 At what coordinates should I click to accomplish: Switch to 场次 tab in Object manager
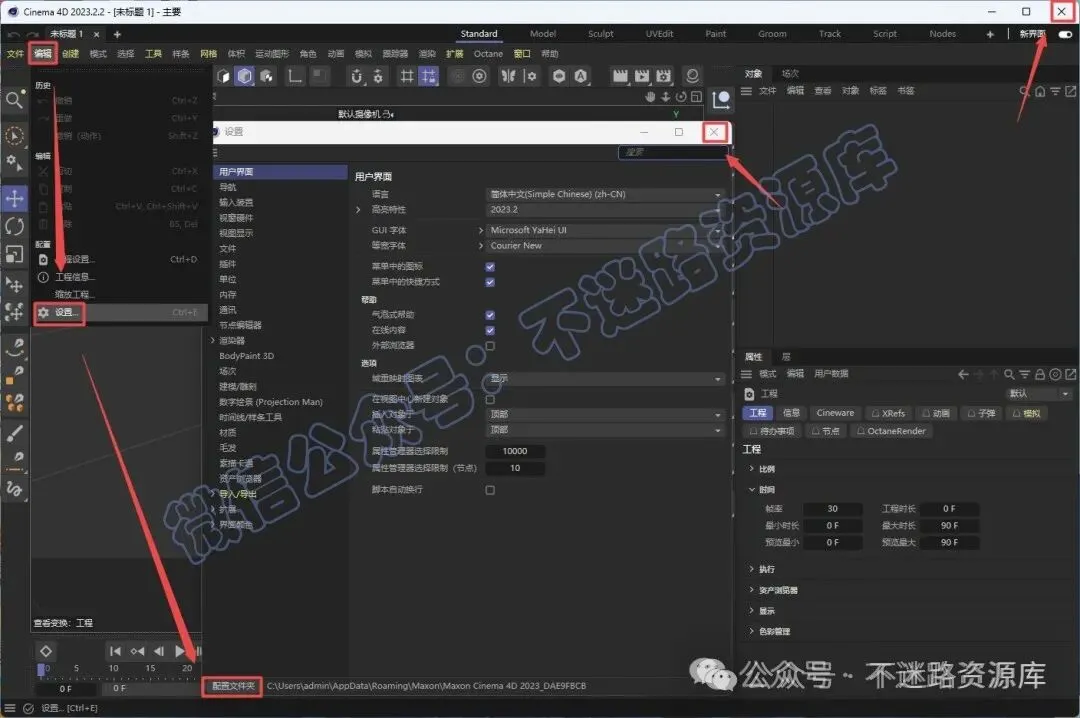pyautogui.click(x=790, y=74)
